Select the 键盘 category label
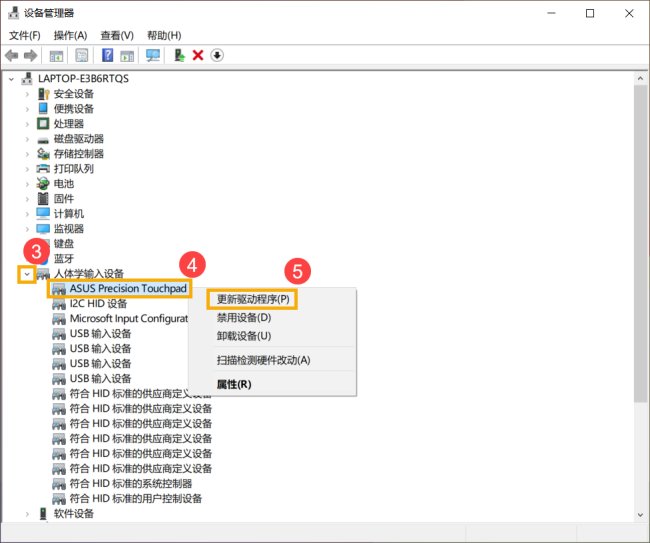This screenshot has width=650, height=543. click(64, 244)
